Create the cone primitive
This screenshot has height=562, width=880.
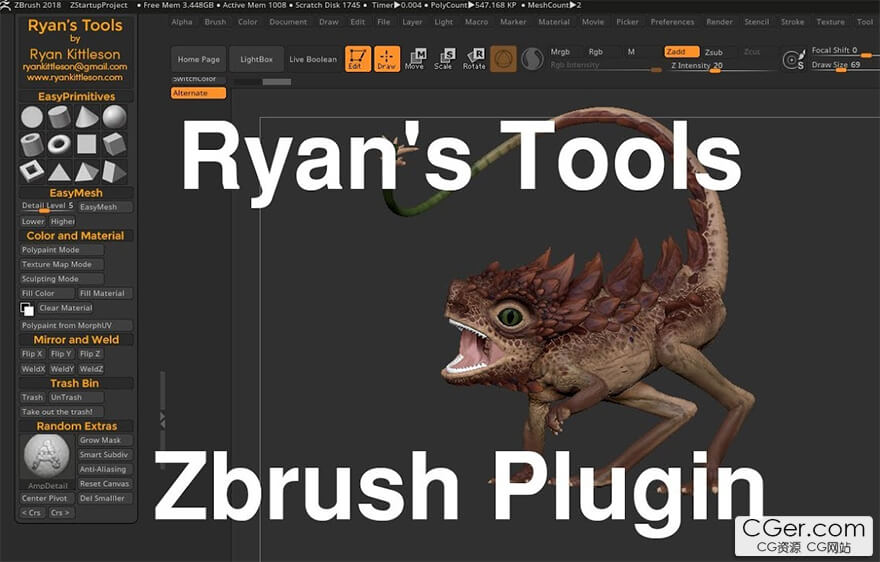click(86, 117)
